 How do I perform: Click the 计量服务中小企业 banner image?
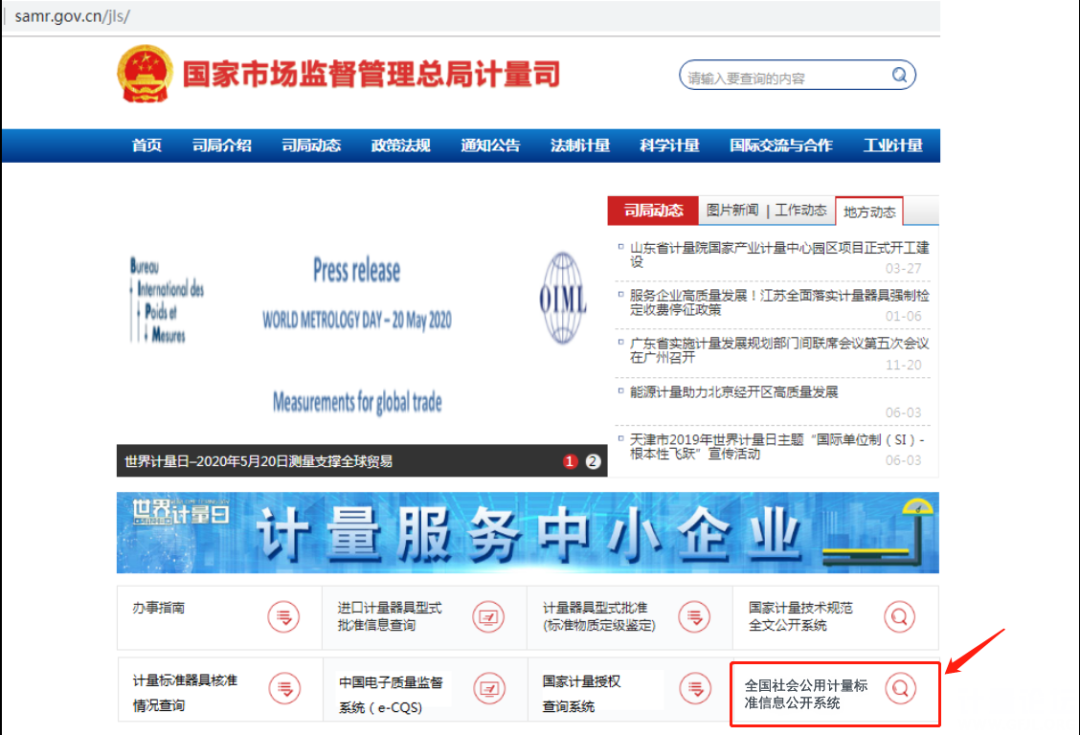[x=527, y=532]
